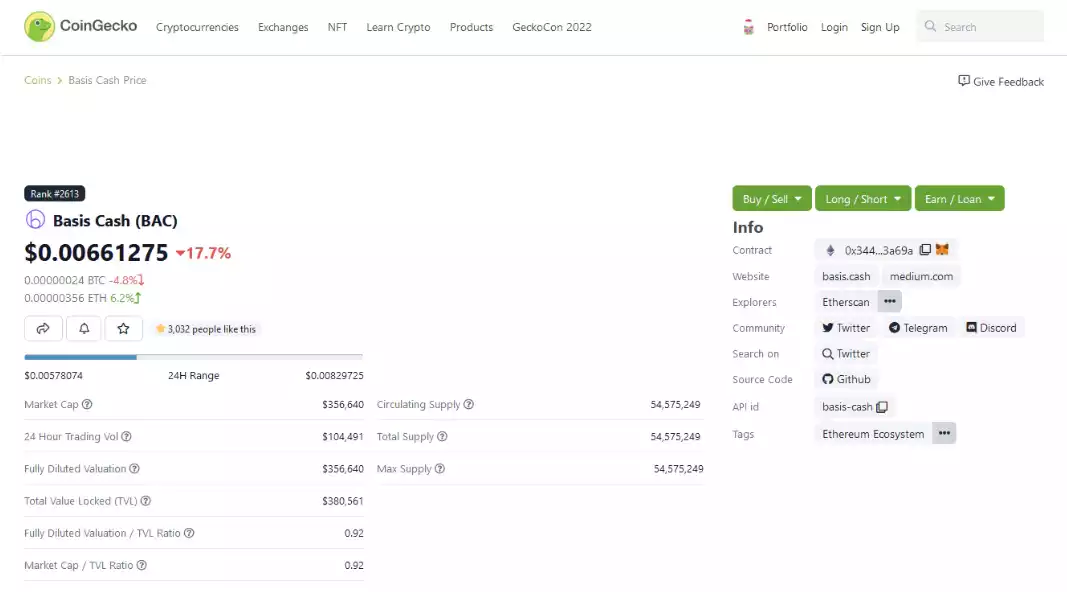The width and height of the screenshot is (1067, 592).
Task: Click the share arrow button
Action: coord(44,329)
